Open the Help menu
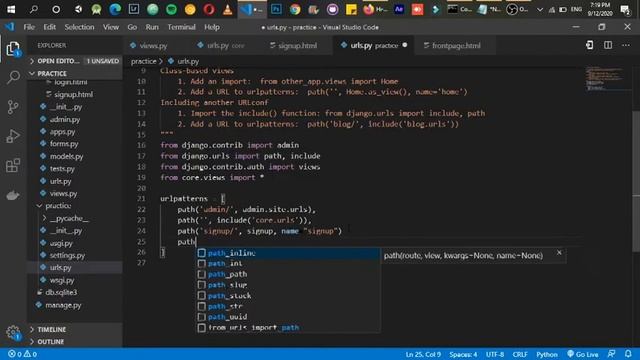The image size is (640, 360). (212, 27)
